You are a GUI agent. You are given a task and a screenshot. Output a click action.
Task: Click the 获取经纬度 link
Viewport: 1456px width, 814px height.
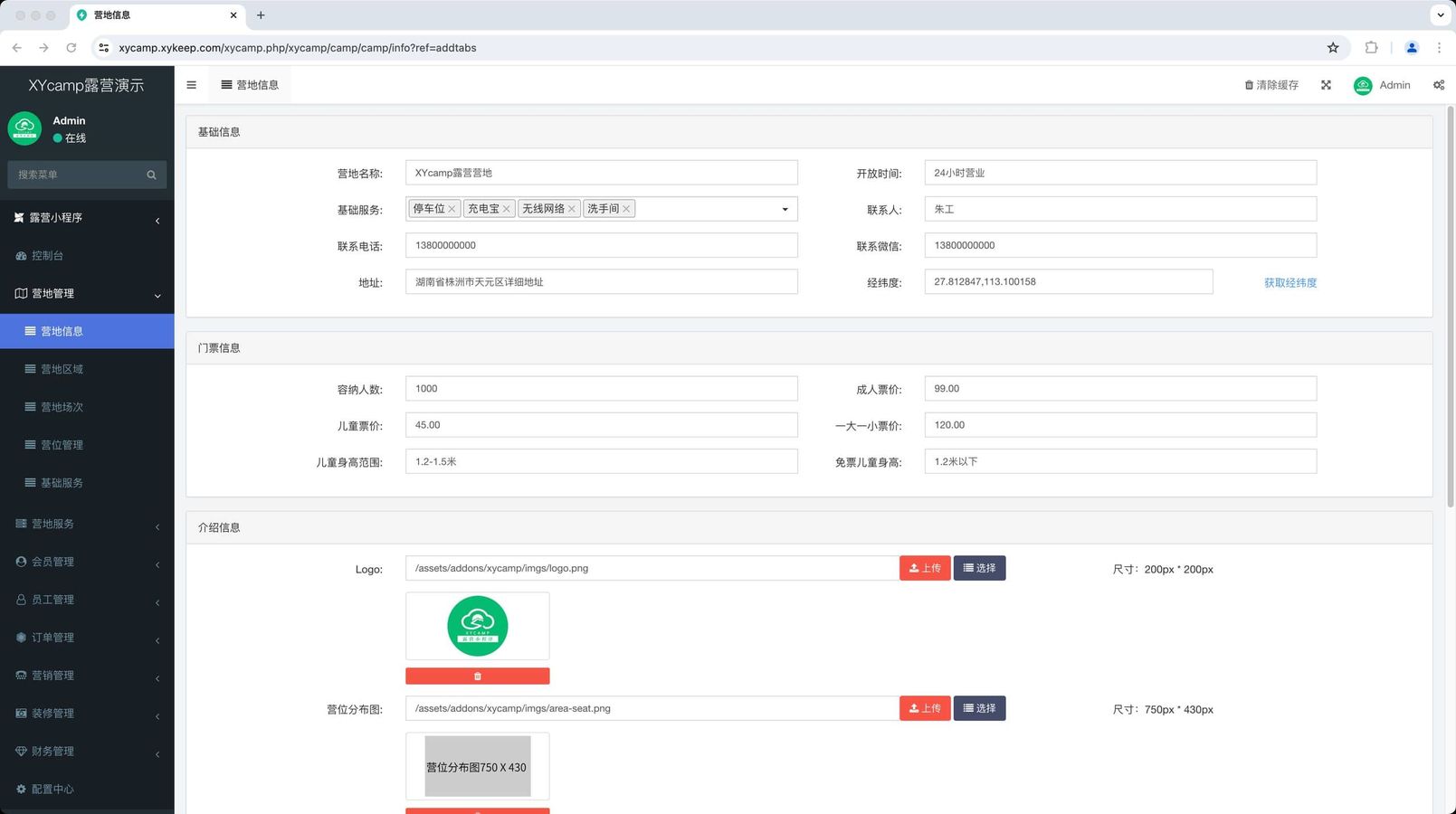(x=1289, y=283)
